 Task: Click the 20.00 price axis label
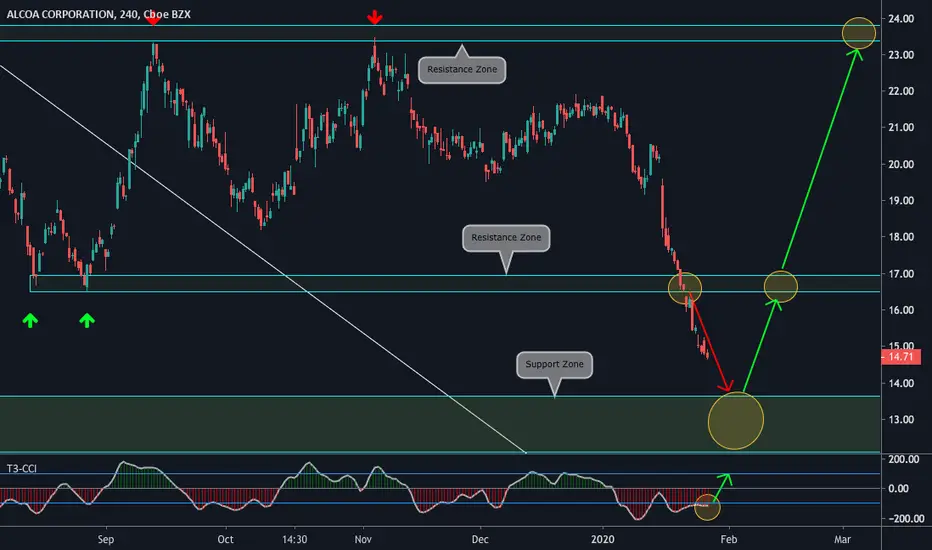click(900, 164)
